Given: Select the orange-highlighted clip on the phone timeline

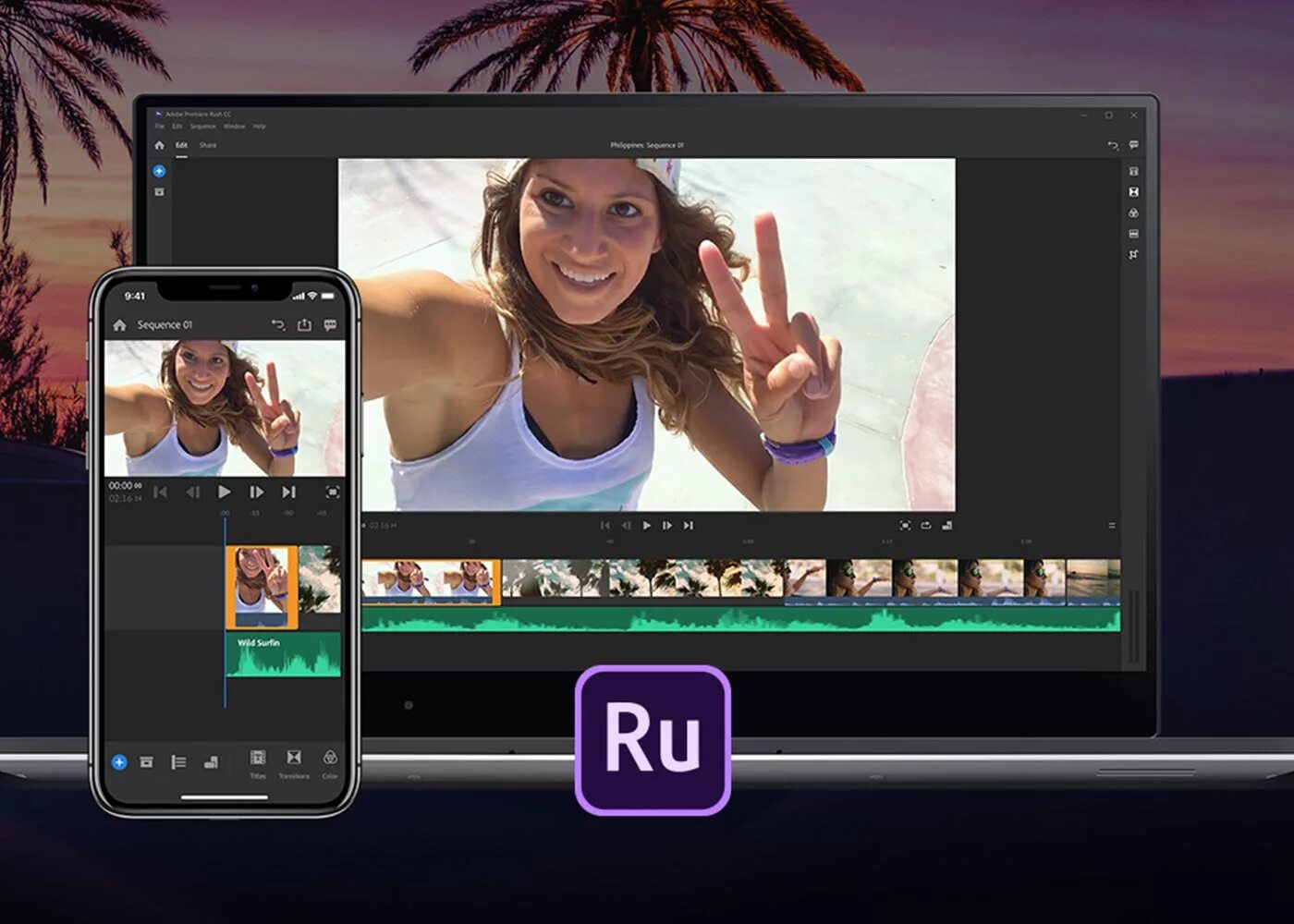Looking at the screenshot, I should coord(262,587).
